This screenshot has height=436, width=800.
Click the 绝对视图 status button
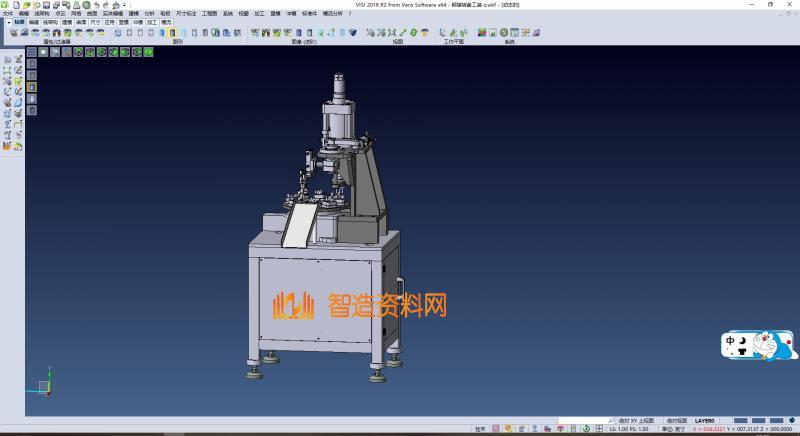[676, 420]
